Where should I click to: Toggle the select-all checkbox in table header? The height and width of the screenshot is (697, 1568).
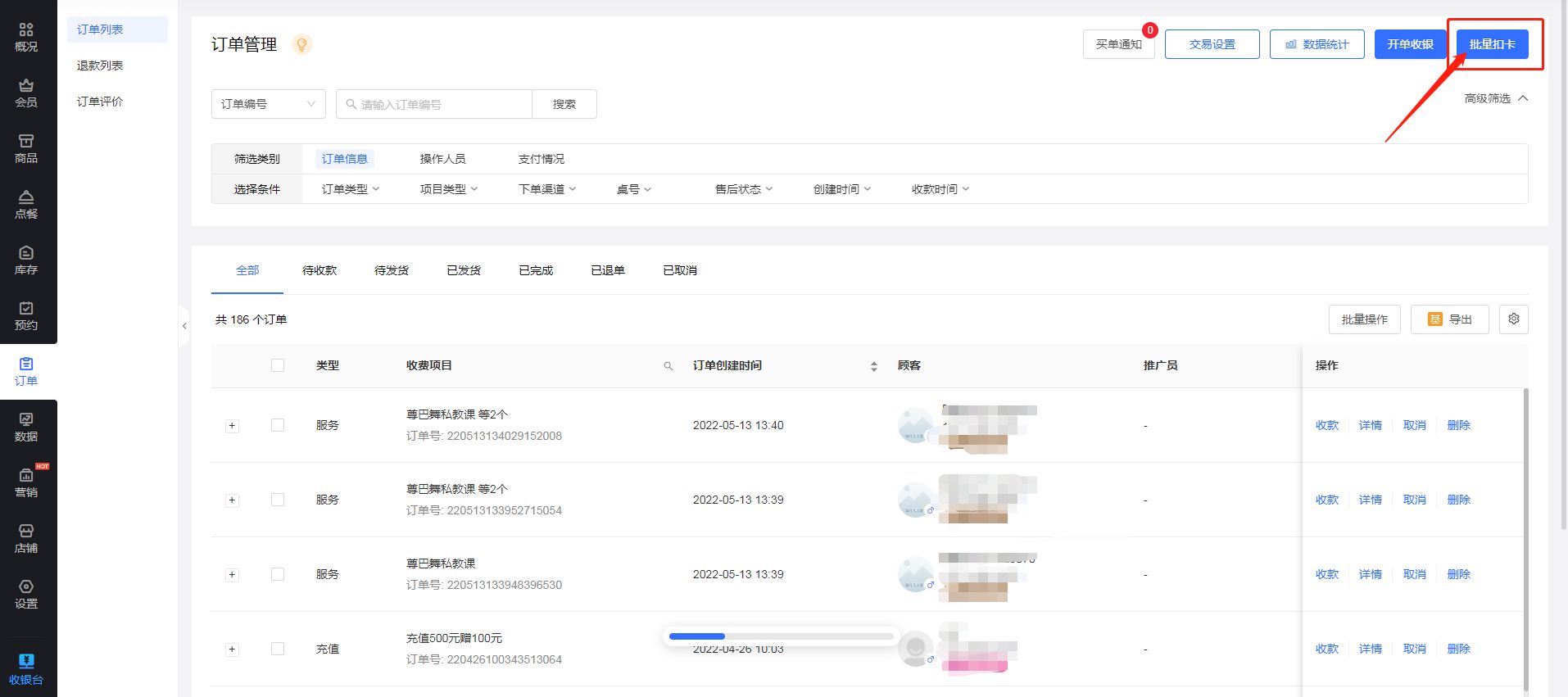click(x=278, y=365)
